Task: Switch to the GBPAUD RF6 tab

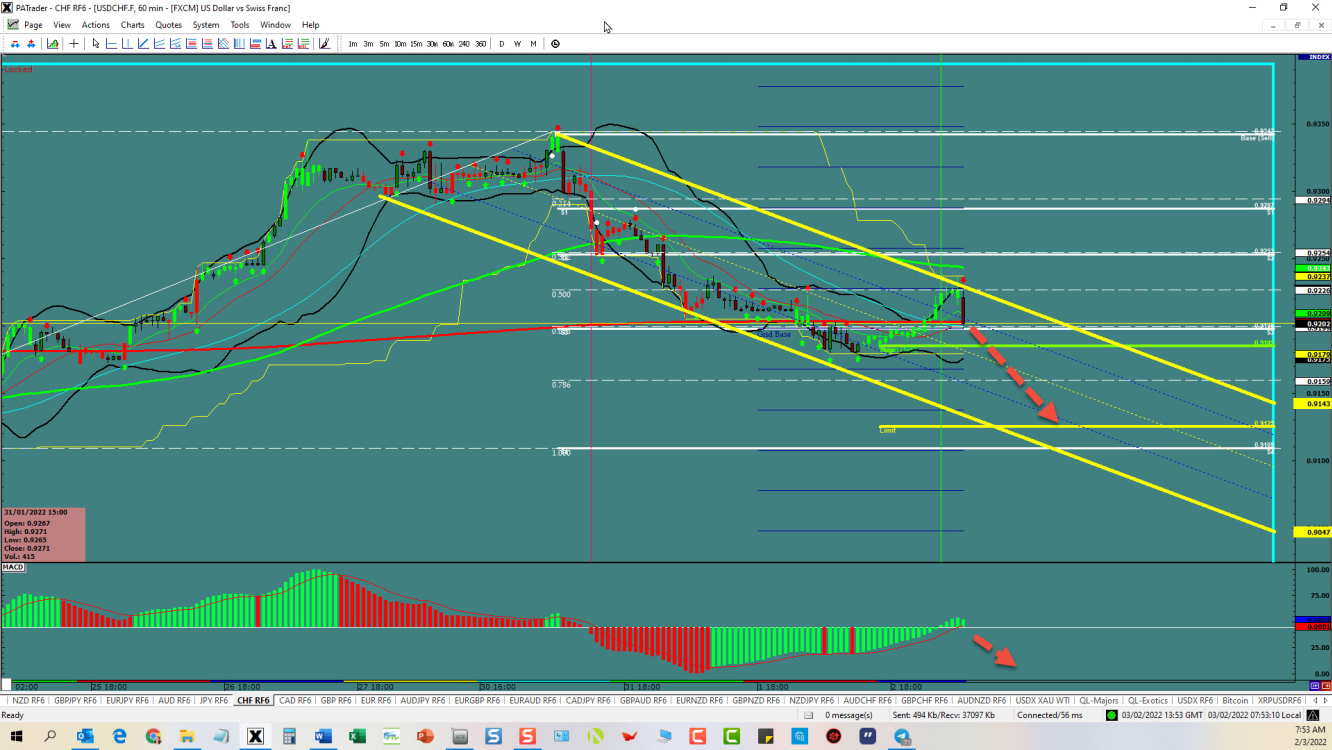Action: point(644,700)
